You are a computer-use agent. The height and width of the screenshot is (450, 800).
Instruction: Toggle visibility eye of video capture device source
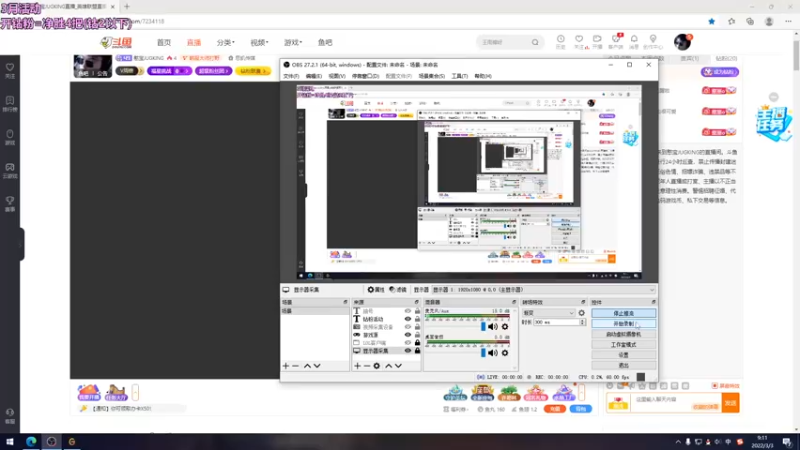(x=408, y=327)
